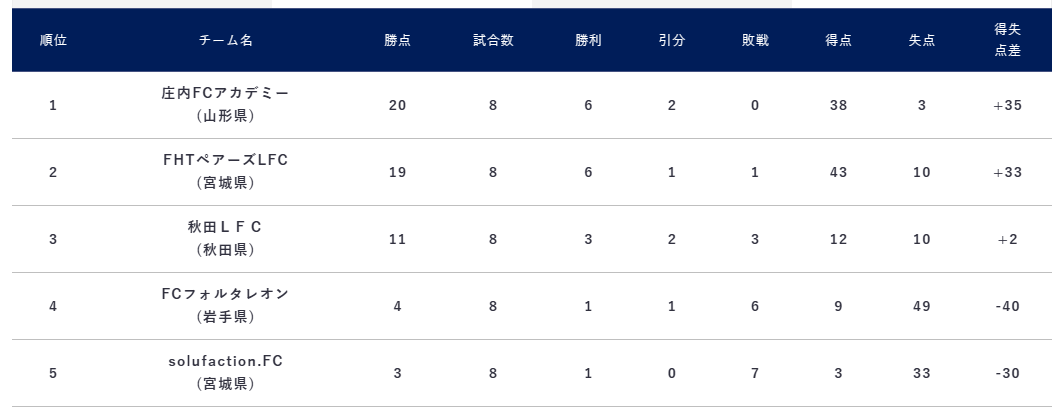This screenshot has width=1059, height=416.
Task: Click the 得点 column header
Action: pyautogui.click(x=838, y=41)
